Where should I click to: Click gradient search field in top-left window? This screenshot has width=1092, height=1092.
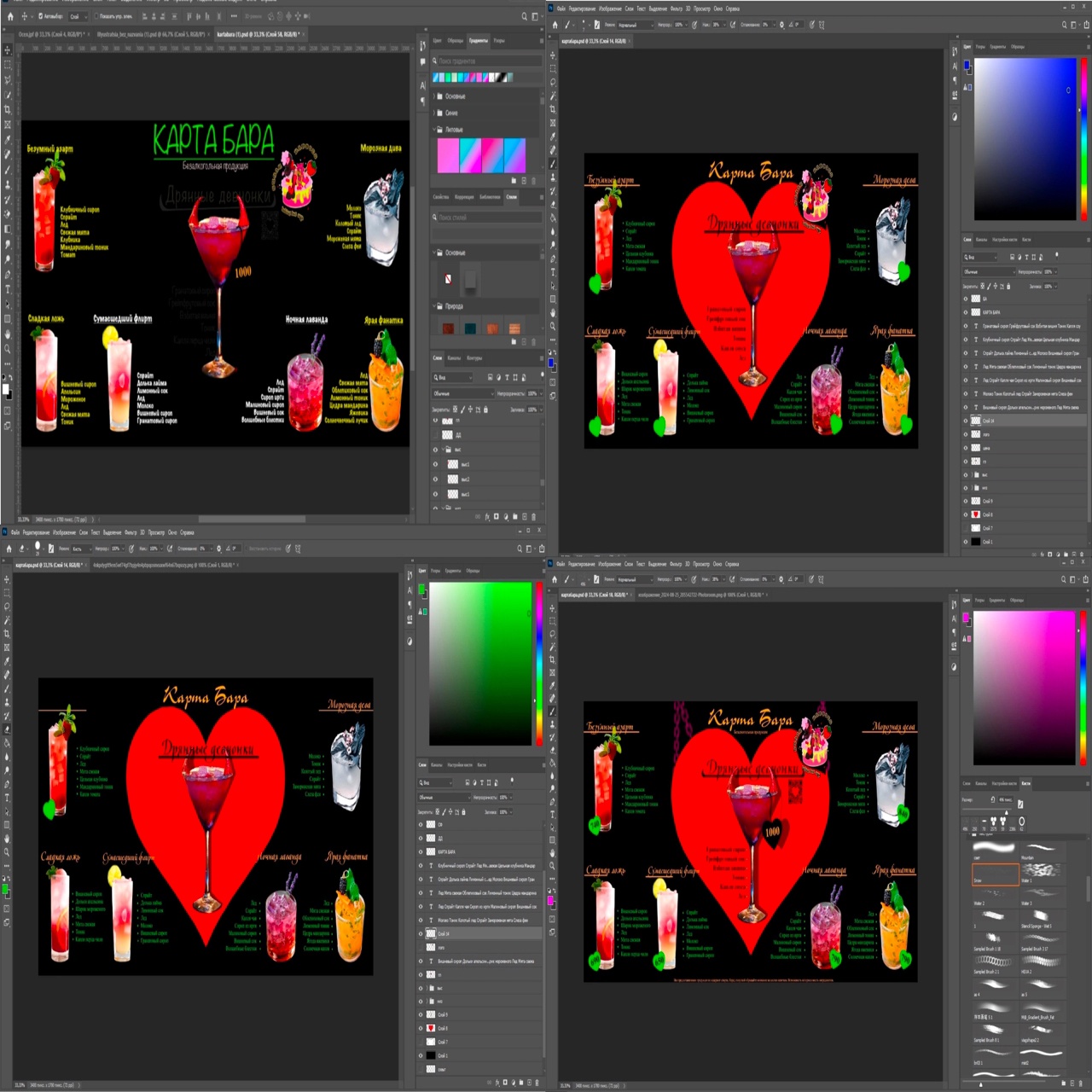coord(489,61)
